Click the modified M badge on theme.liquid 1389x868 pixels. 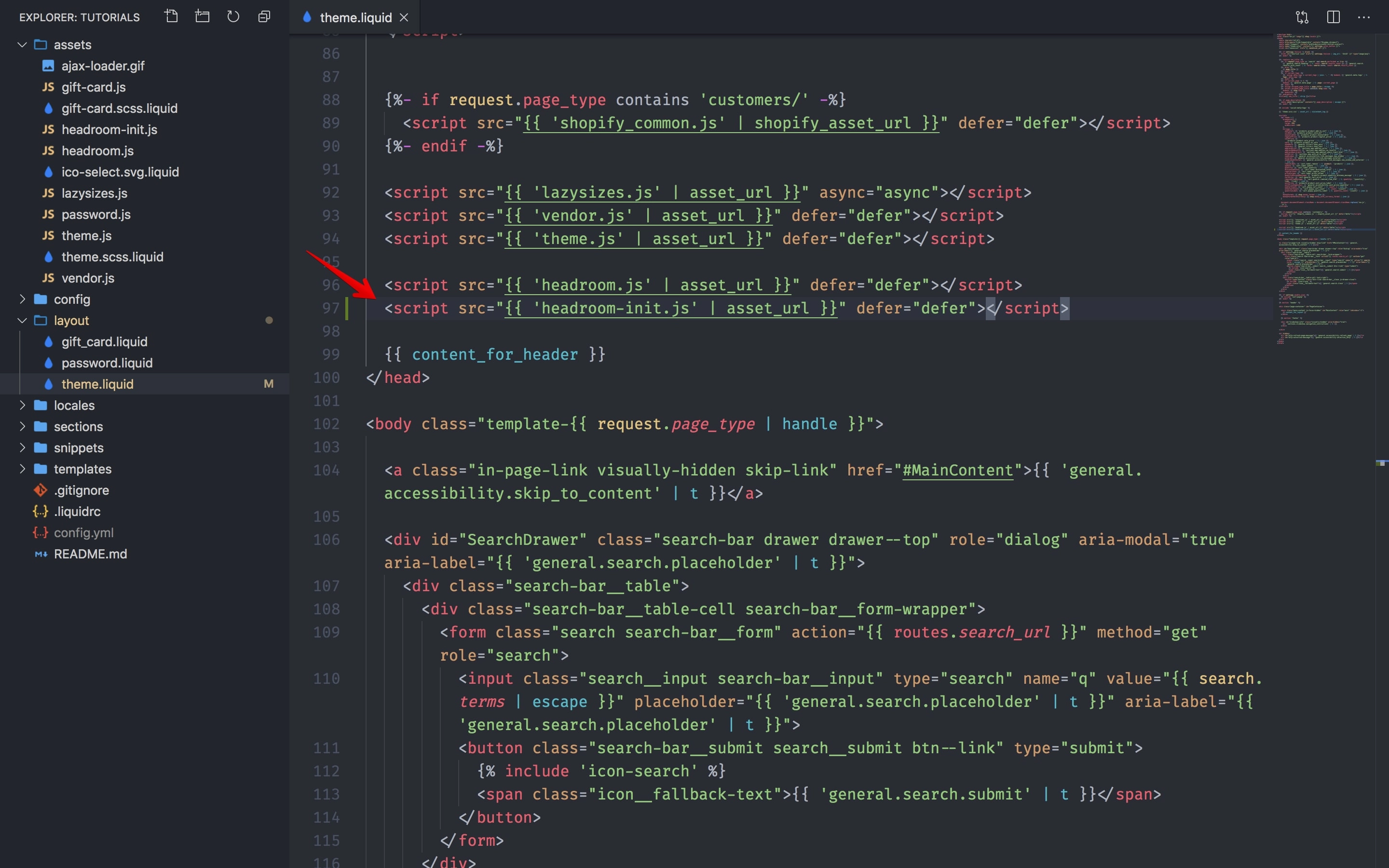click(x=269, y=383)
